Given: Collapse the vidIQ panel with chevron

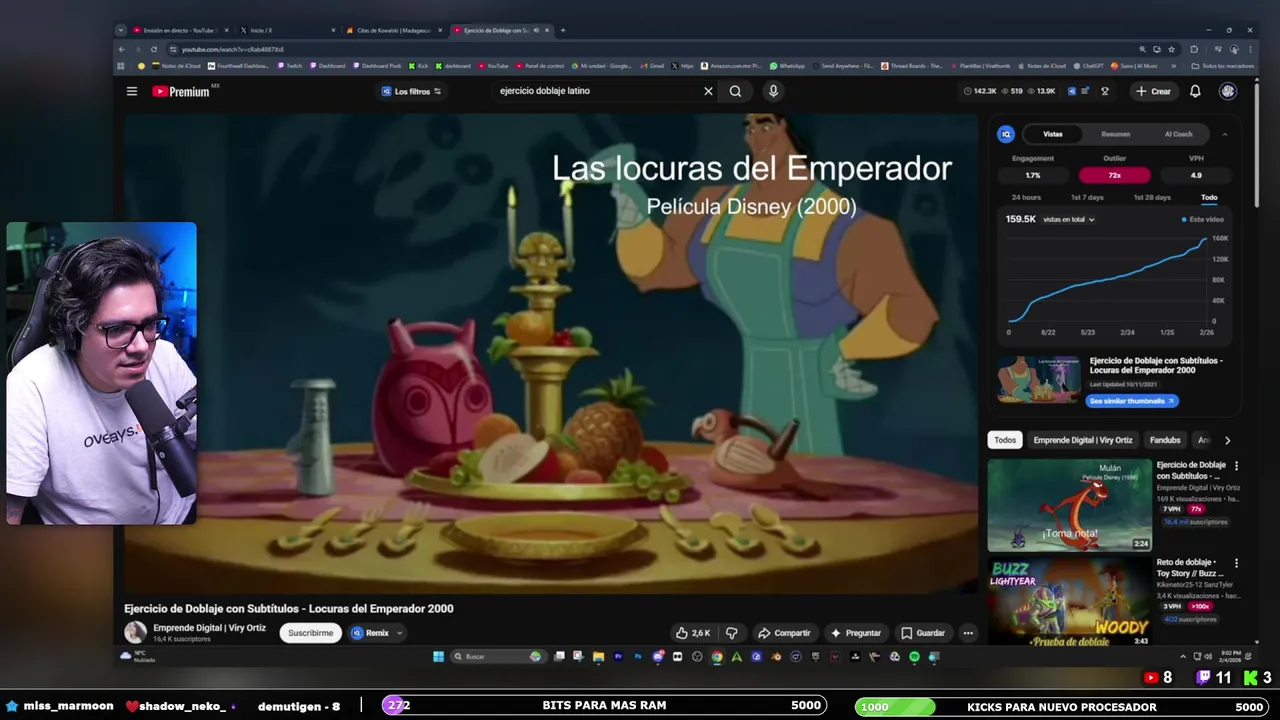Looking at the screenshot, I should click(x=1225, y=134).
